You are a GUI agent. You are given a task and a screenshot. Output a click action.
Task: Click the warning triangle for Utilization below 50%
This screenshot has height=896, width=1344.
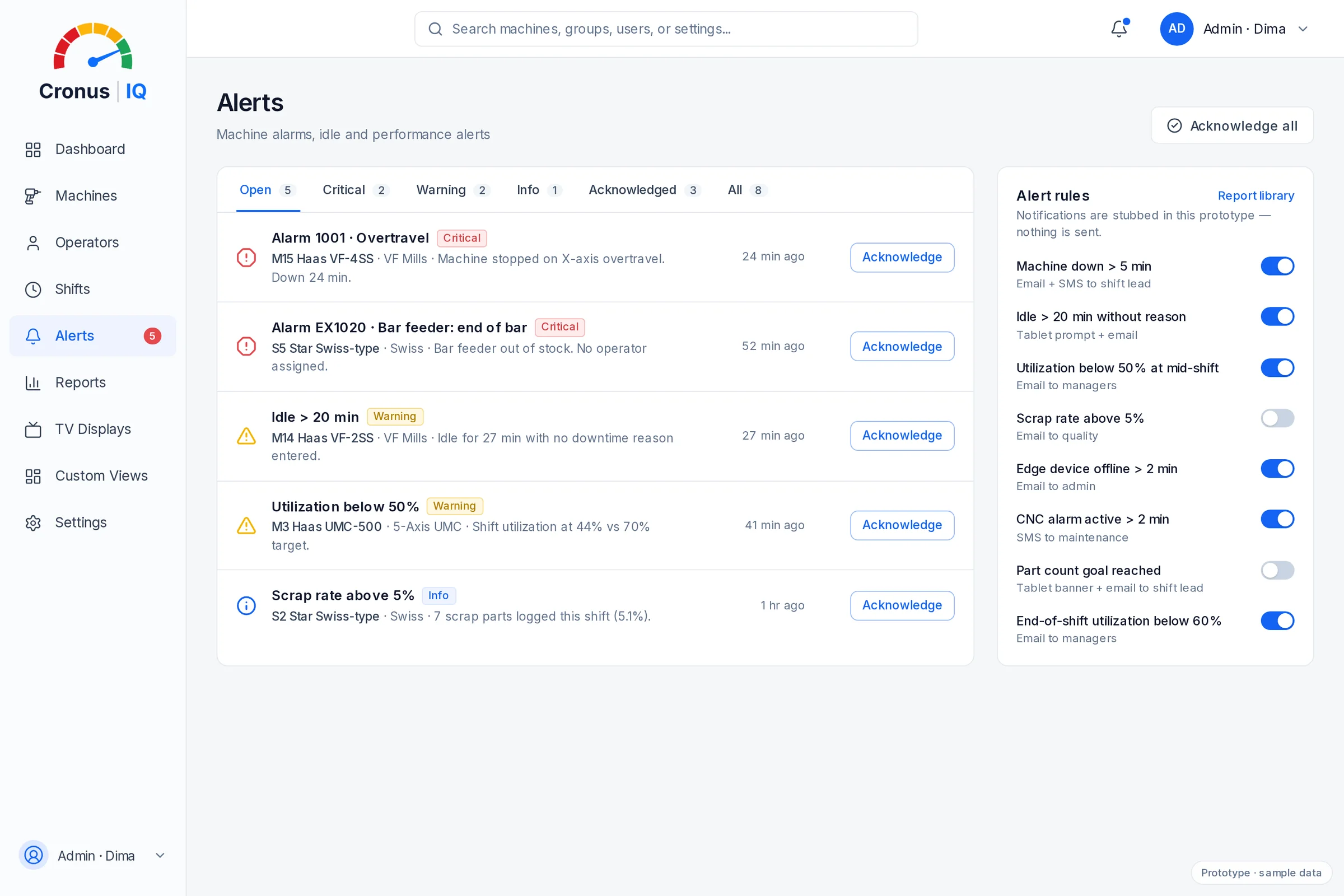tap(246, 525)
